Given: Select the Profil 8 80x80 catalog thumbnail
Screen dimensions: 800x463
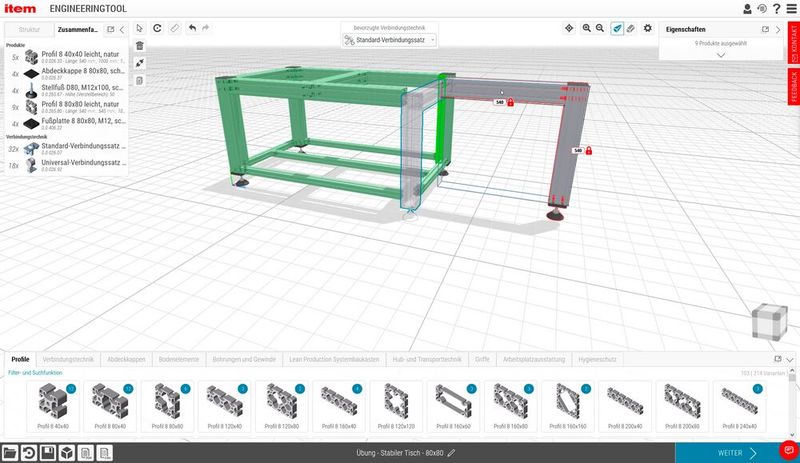Looking at the screenshot, I should point(167,405).
